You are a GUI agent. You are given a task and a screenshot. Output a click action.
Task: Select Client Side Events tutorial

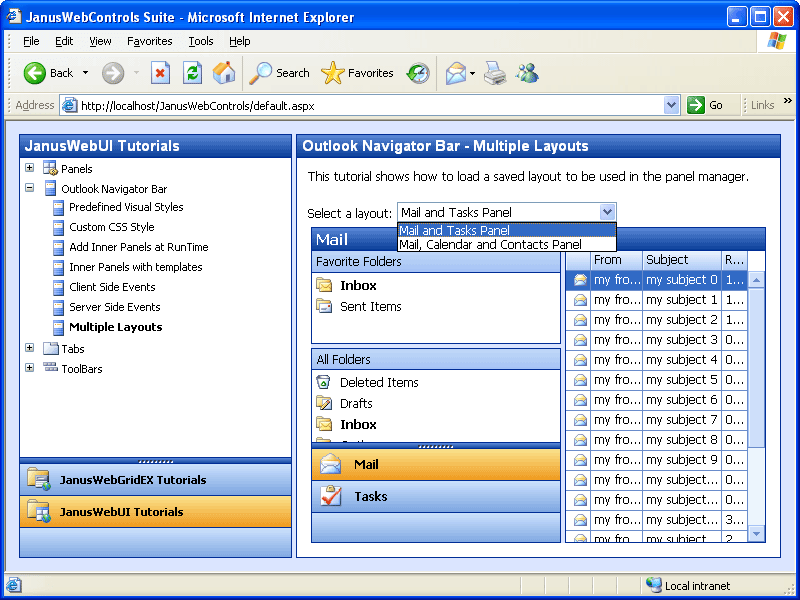112,287
